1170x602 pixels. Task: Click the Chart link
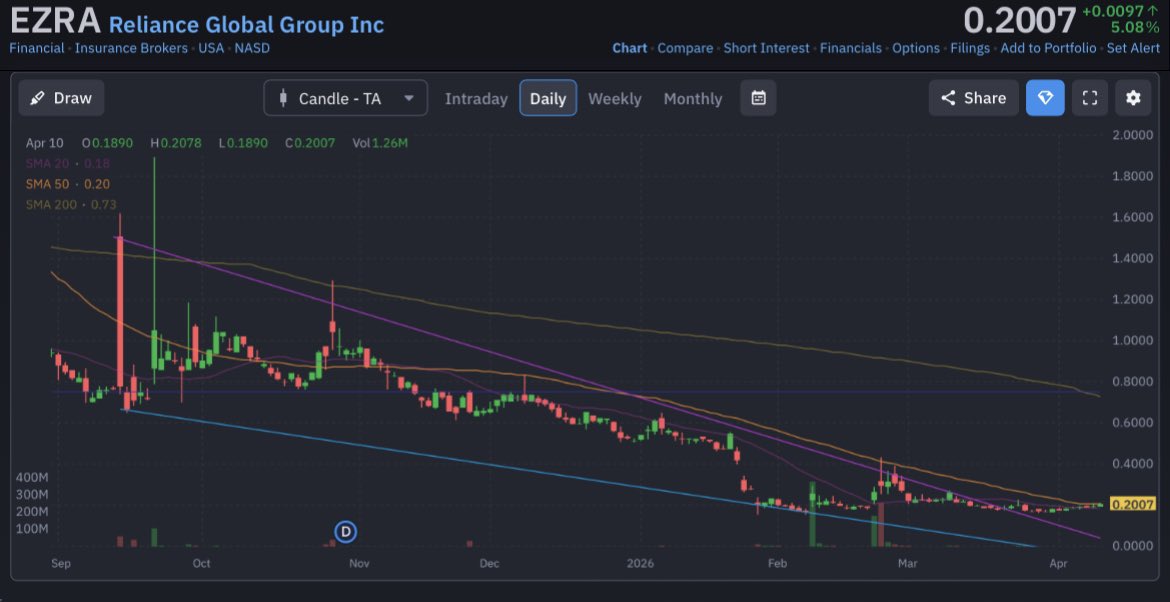(x=630, y=48)
